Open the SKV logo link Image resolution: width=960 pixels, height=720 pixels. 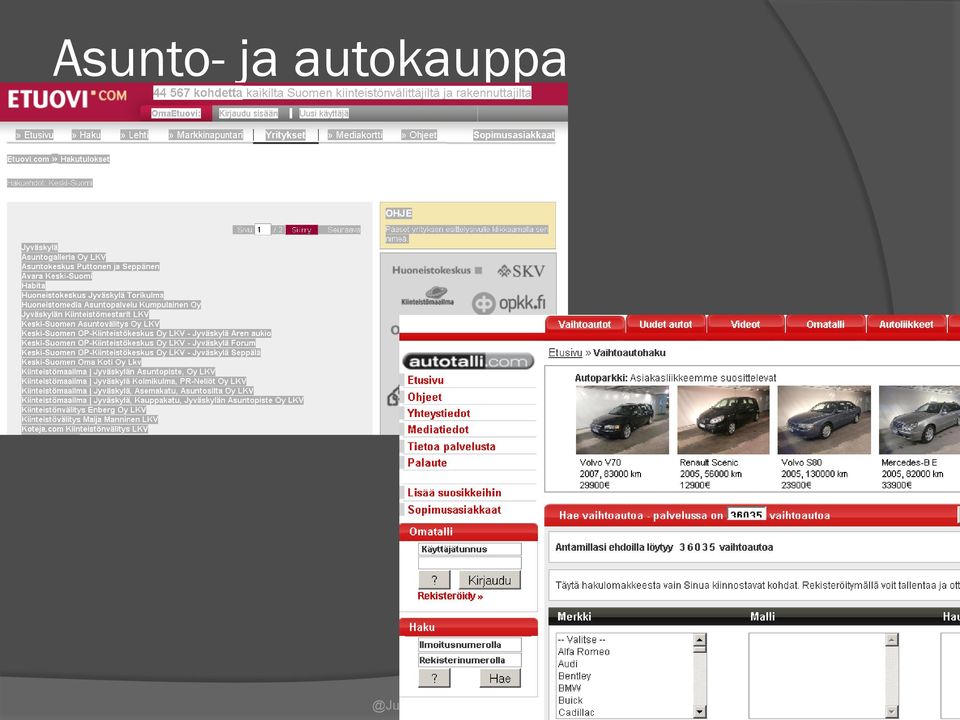(x=521, y=271)
